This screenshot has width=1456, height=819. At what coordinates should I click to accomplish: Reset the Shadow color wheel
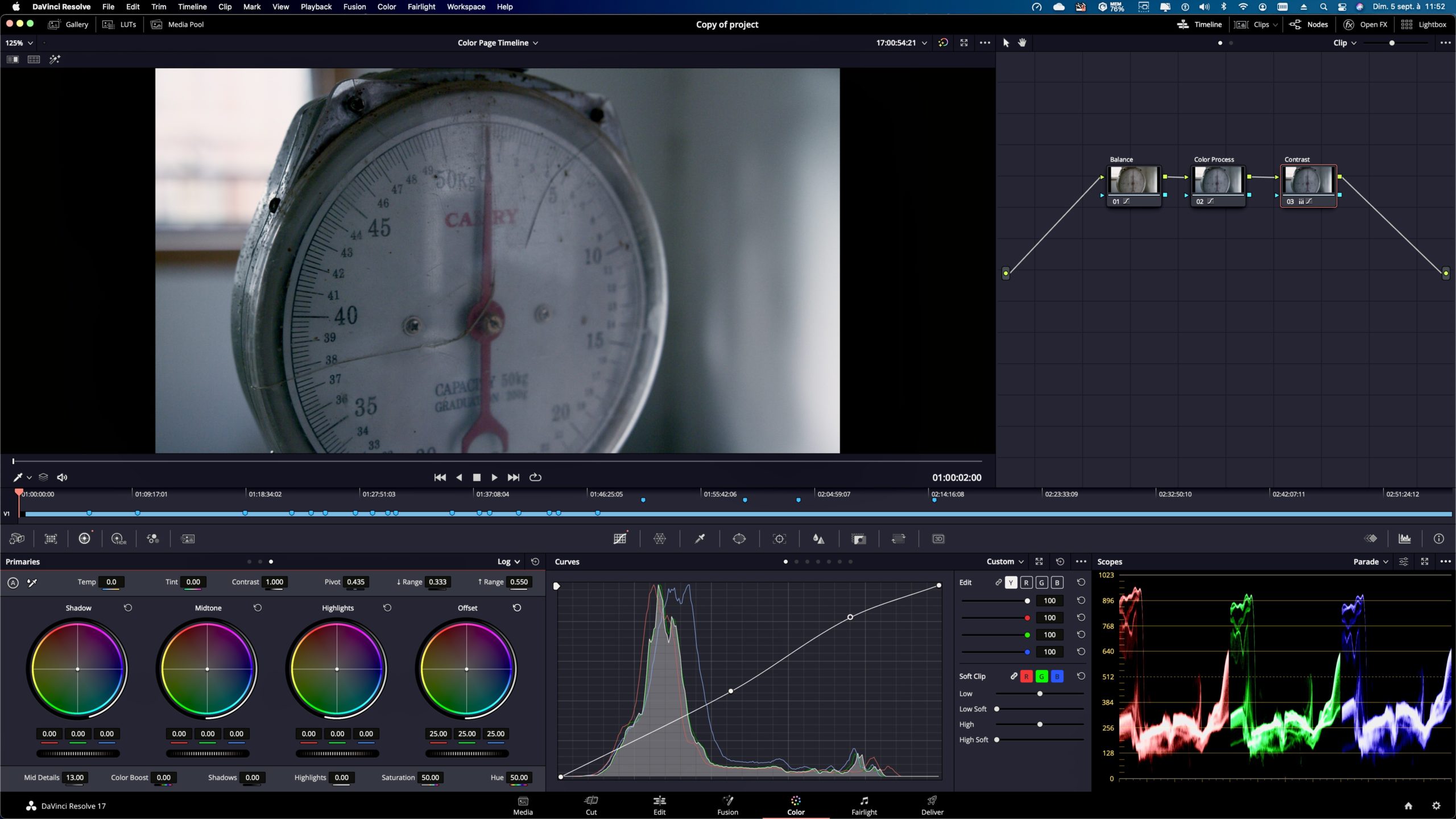point(128,607)
